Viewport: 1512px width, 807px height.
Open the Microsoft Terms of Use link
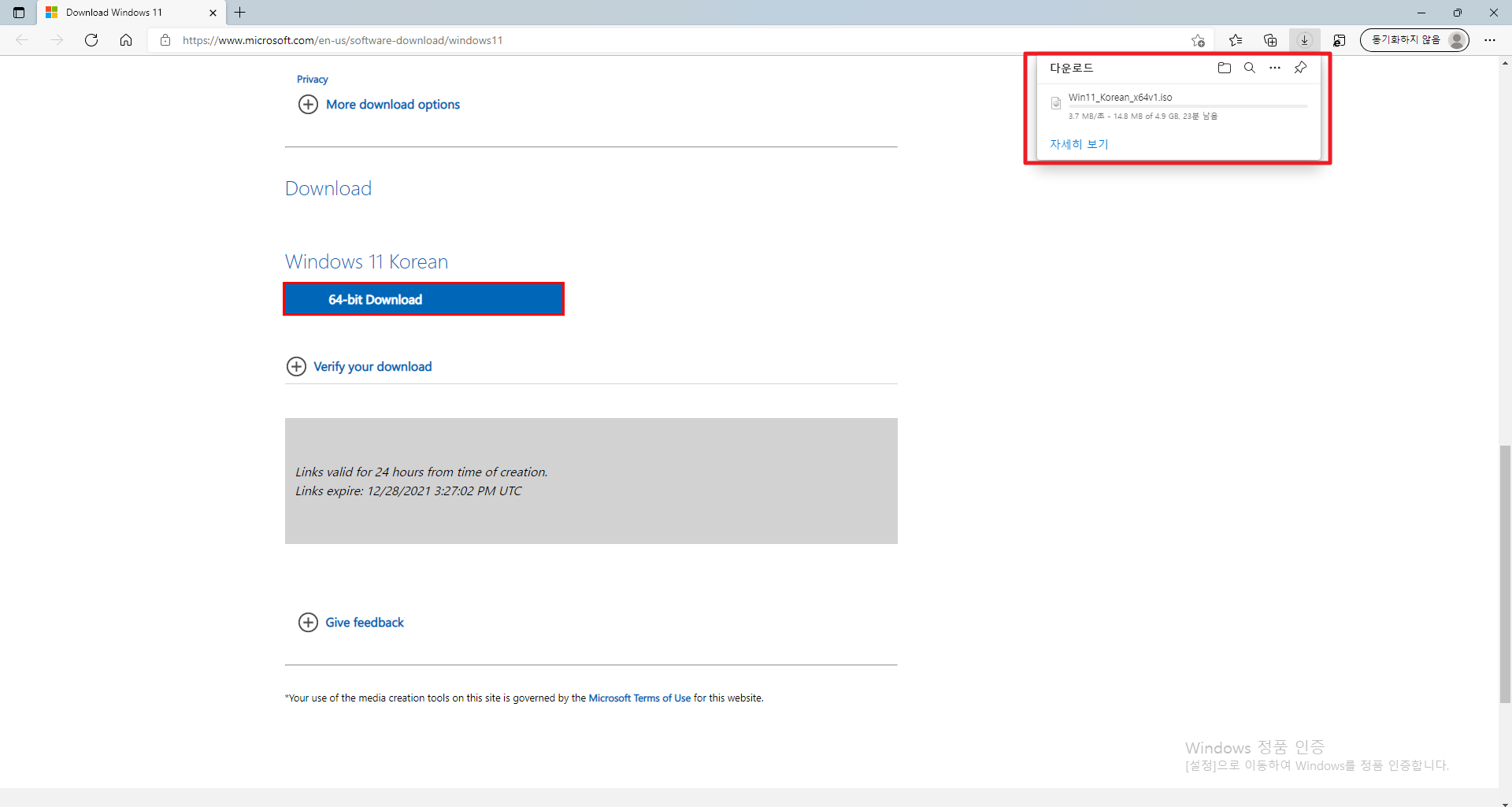point(639,698)
